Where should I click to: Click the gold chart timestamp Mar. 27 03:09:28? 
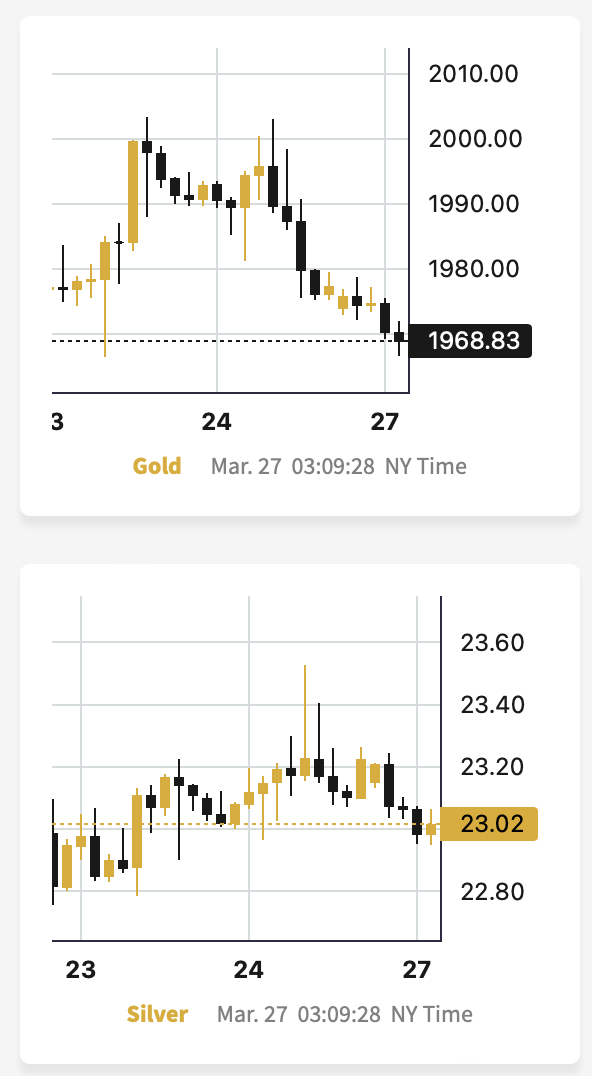pos(293,466)
